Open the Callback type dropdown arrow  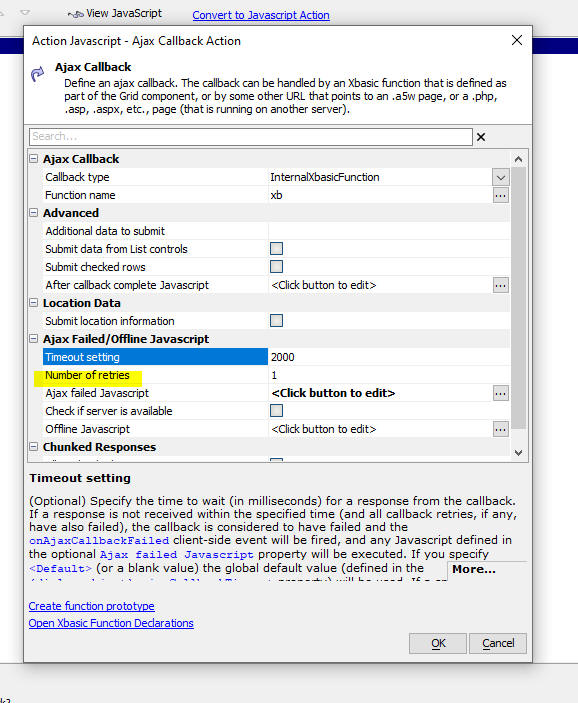click(500, 177)
